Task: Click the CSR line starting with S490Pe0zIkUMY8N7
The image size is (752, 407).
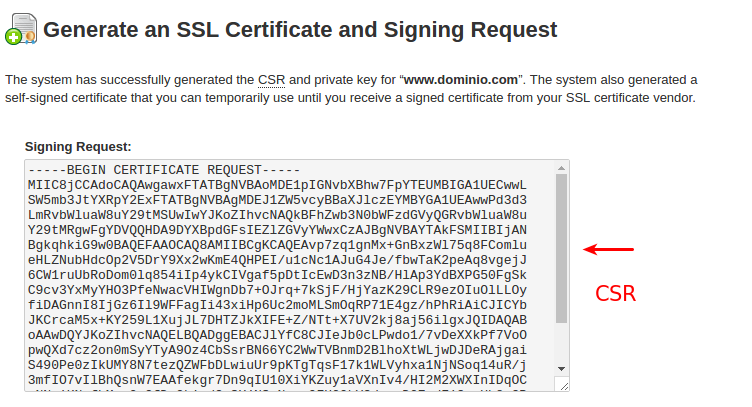Action: (x=277, y=365)
